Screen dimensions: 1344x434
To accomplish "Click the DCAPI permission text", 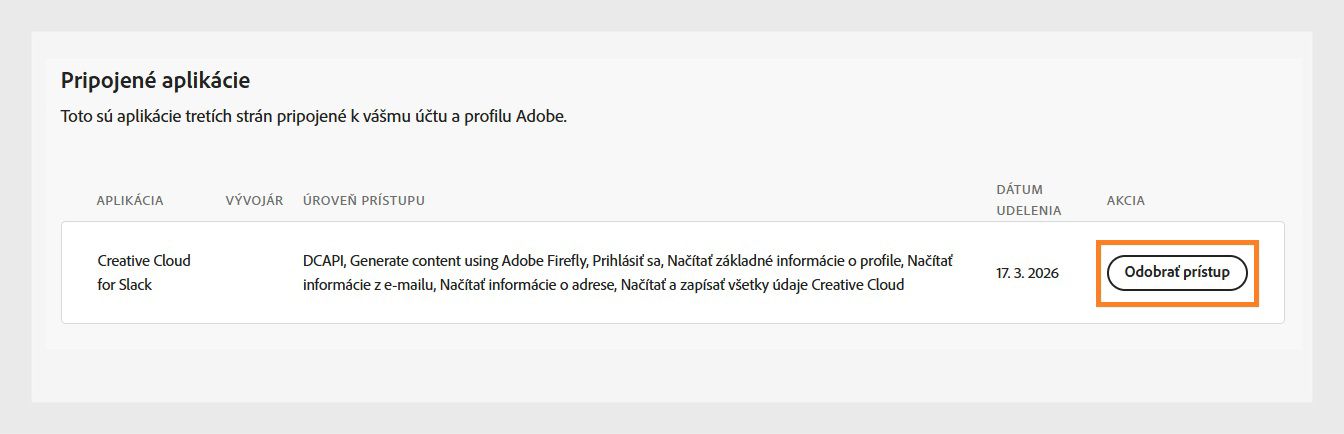I will click(x=323, y=261).
